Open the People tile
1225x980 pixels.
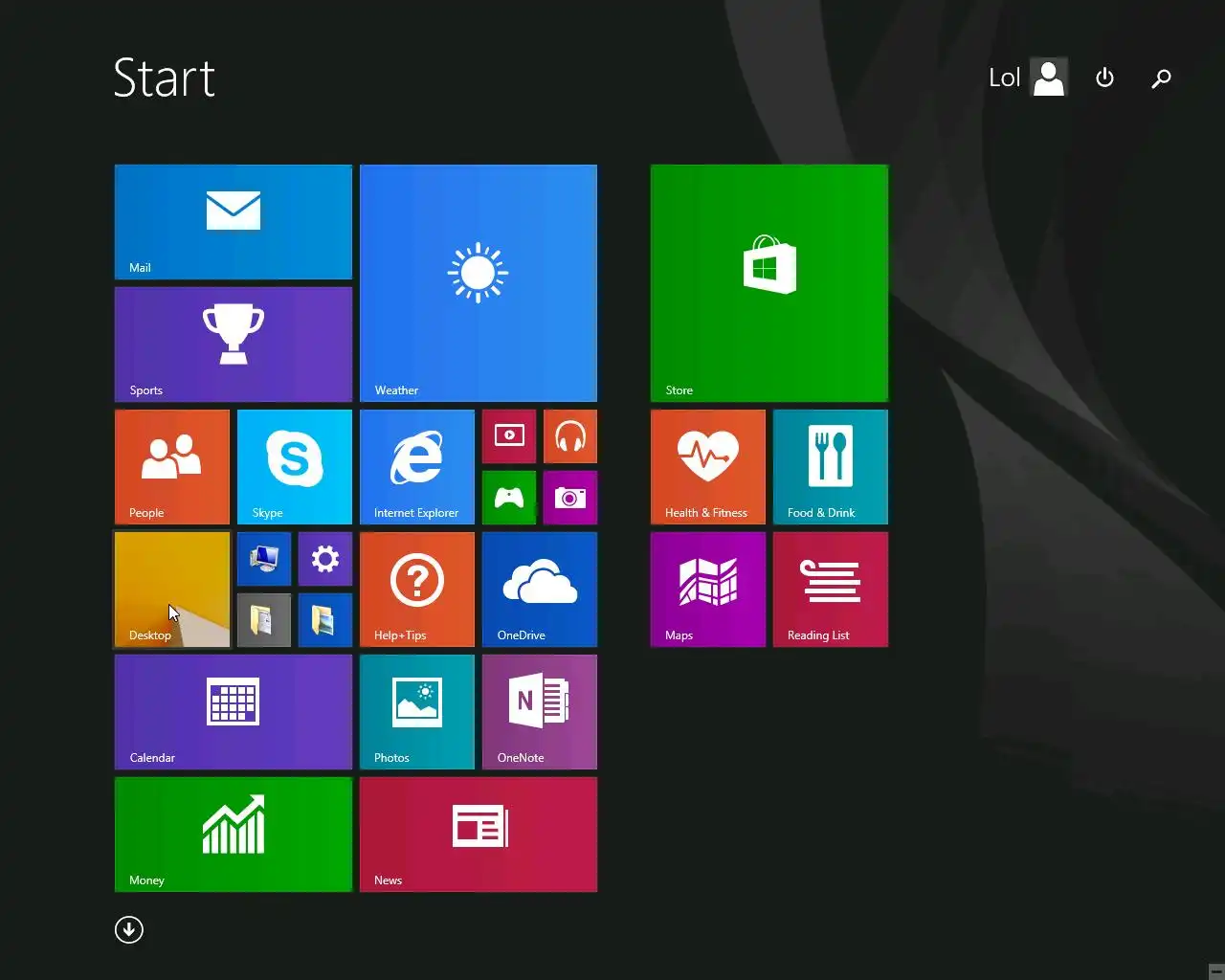[172, 467]
